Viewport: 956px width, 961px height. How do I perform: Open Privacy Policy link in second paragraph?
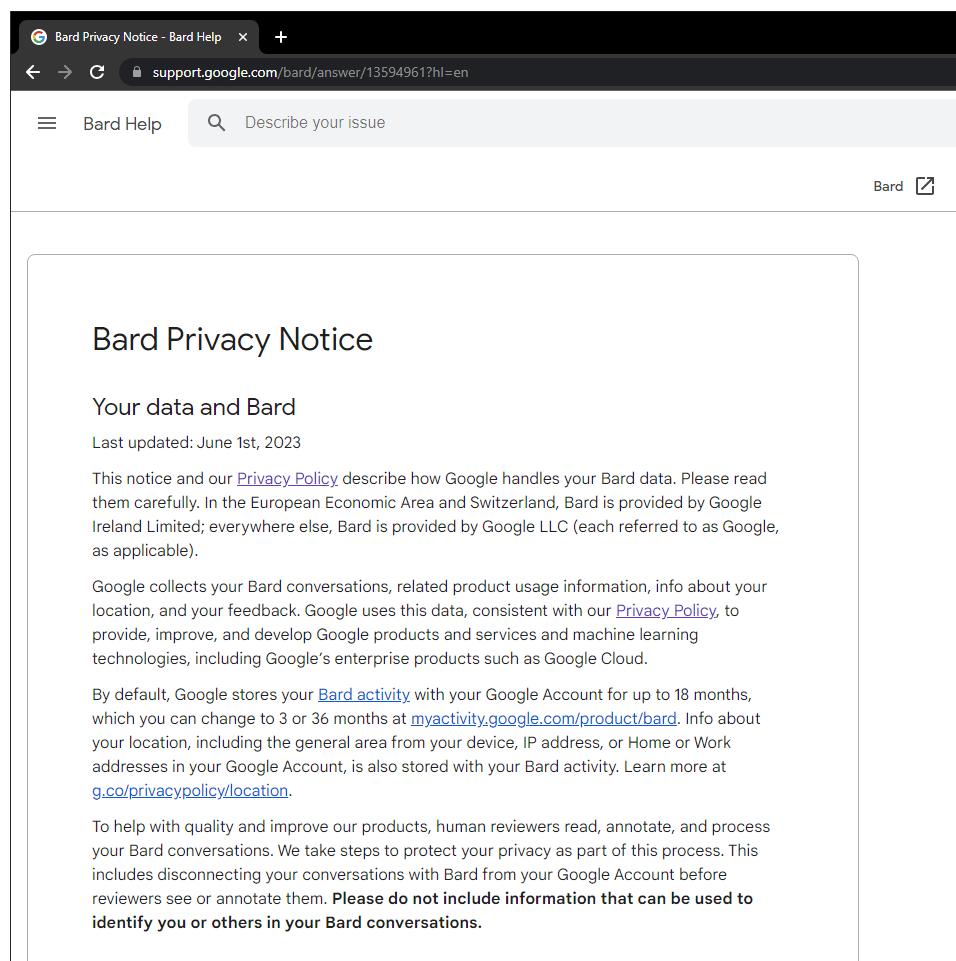pos(666,611)
